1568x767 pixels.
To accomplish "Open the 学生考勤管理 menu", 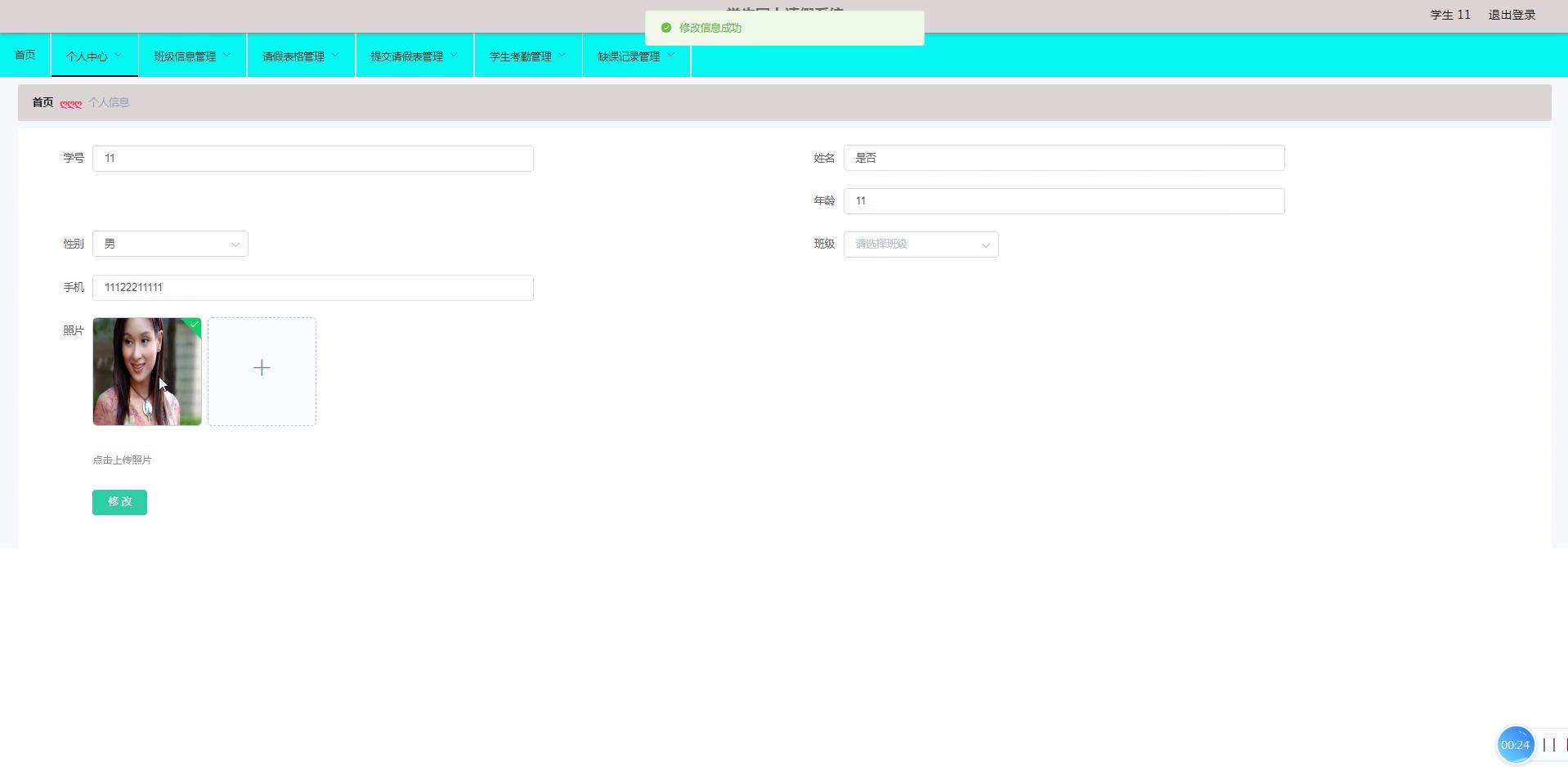I will pos(527,56).
